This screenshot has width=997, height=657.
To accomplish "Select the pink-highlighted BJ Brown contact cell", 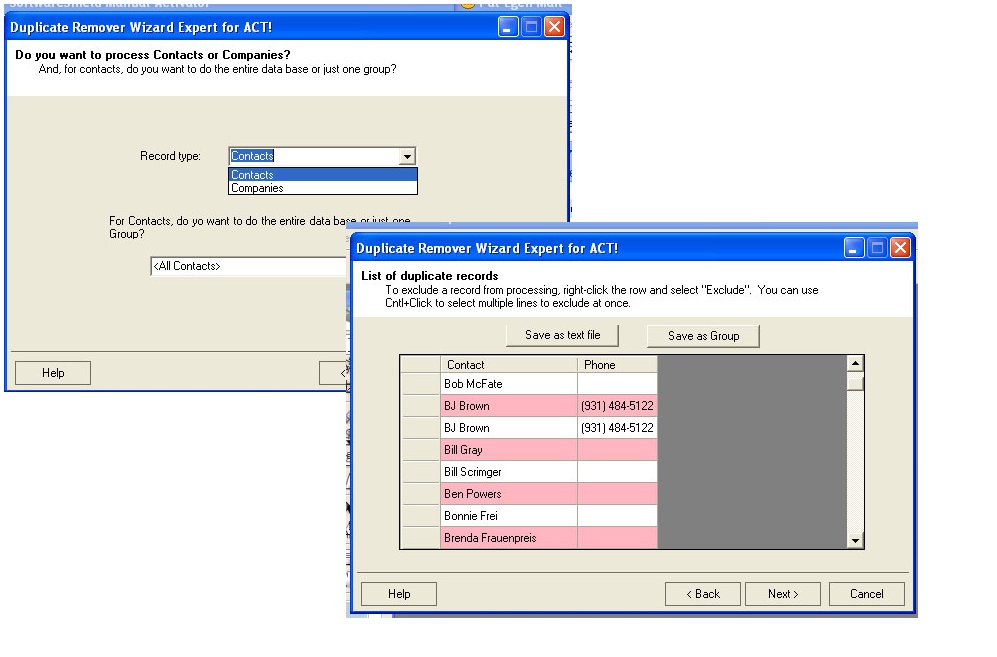I will (509, 406).
